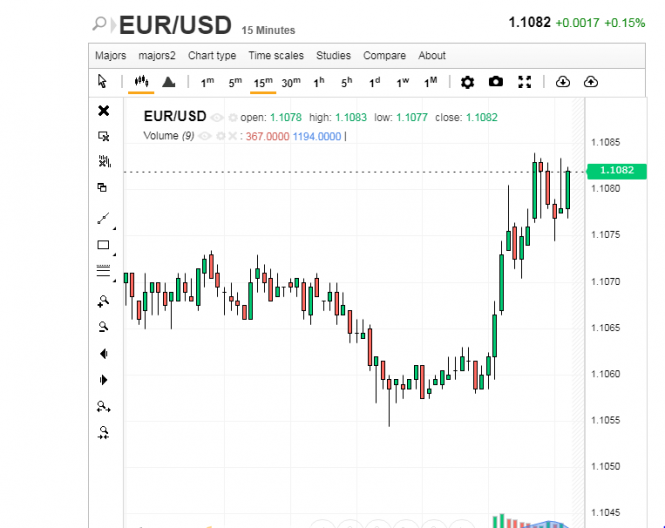Select the 1M monthly timeframe
Screen dimensions: 665x528
tap(430, 82)
